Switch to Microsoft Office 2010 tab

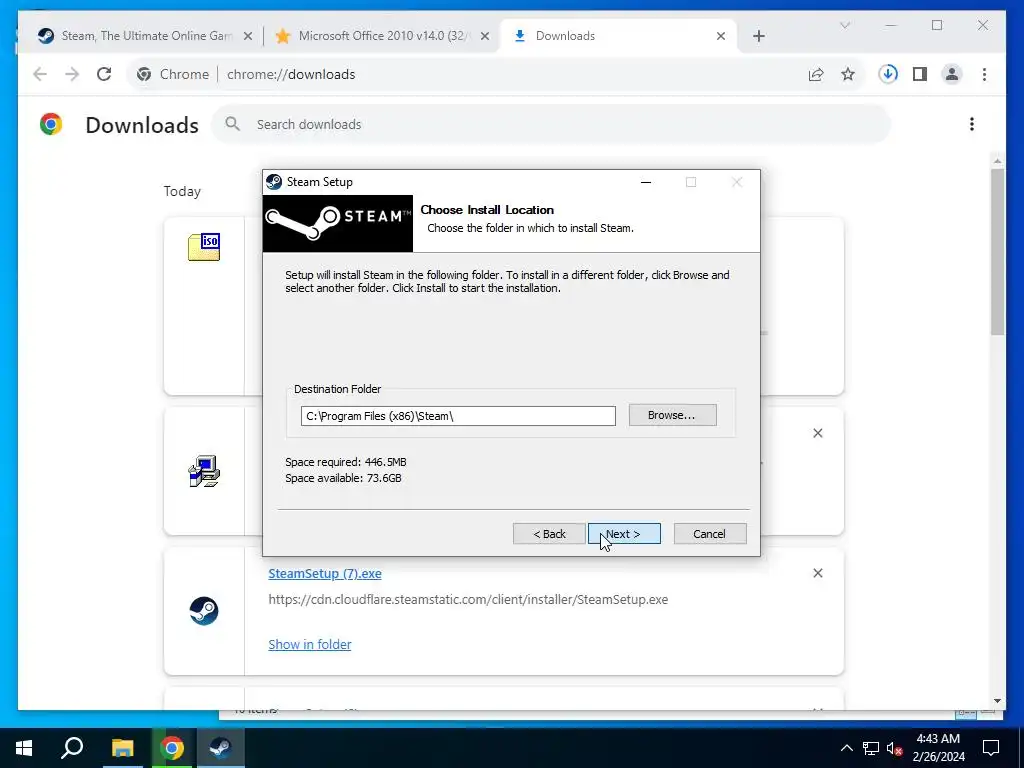[383, 36]
